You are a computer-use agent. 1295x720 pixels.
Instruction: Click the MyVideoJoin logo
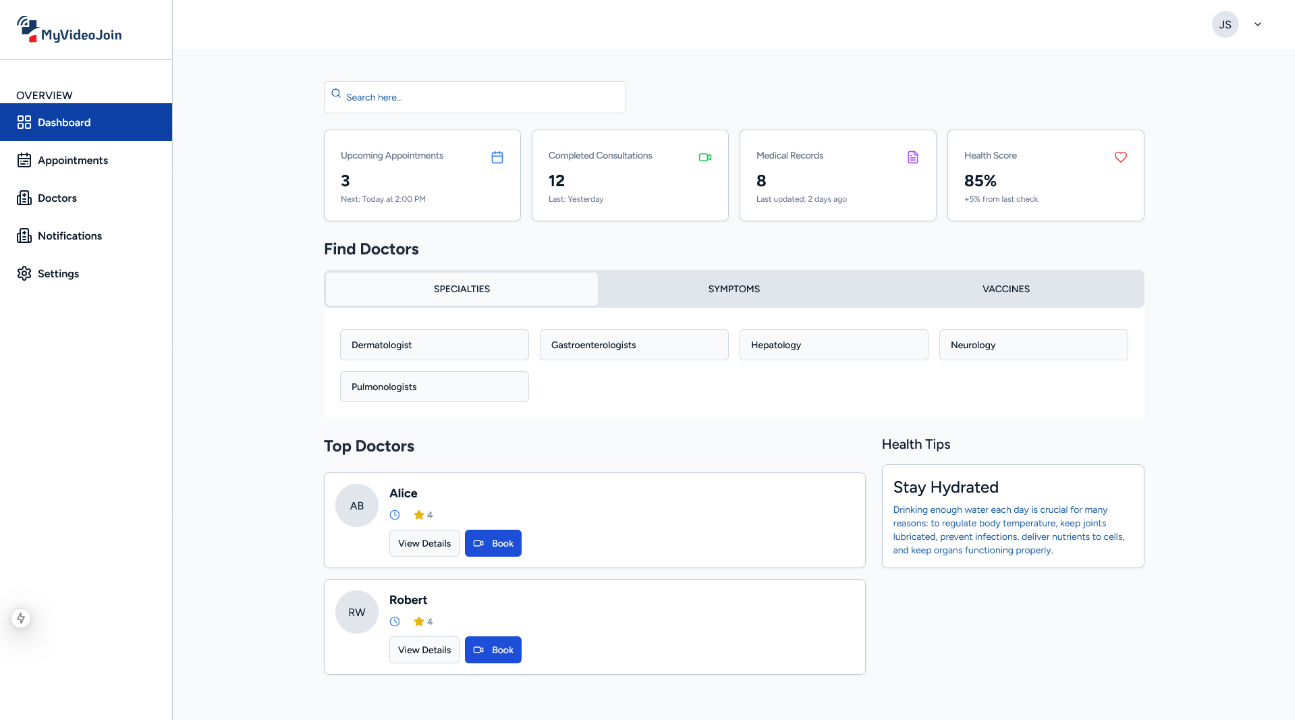(69, 30)
